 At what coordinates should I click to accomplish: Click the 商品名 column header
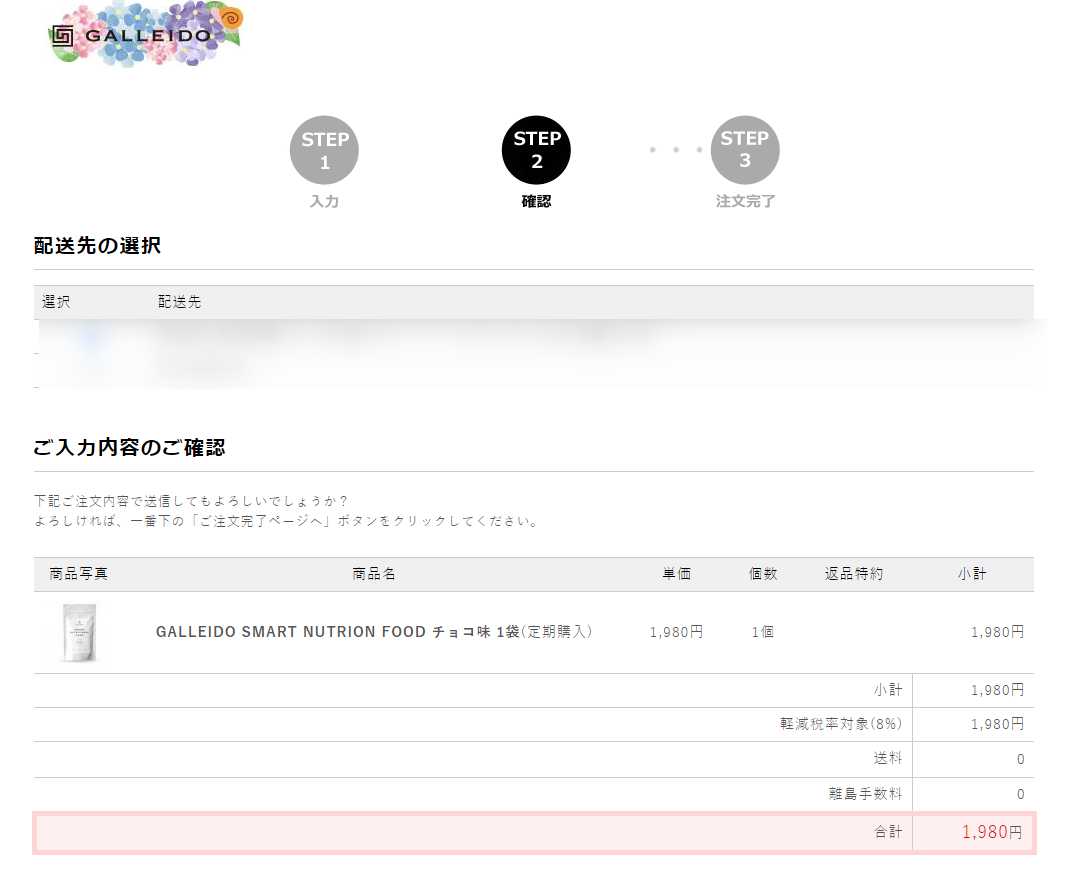click(374, 574)
